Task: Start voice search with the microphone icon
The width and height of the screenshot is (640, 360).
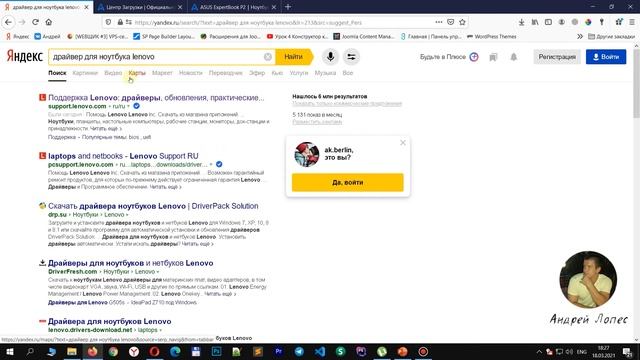Action: point(330,57)
